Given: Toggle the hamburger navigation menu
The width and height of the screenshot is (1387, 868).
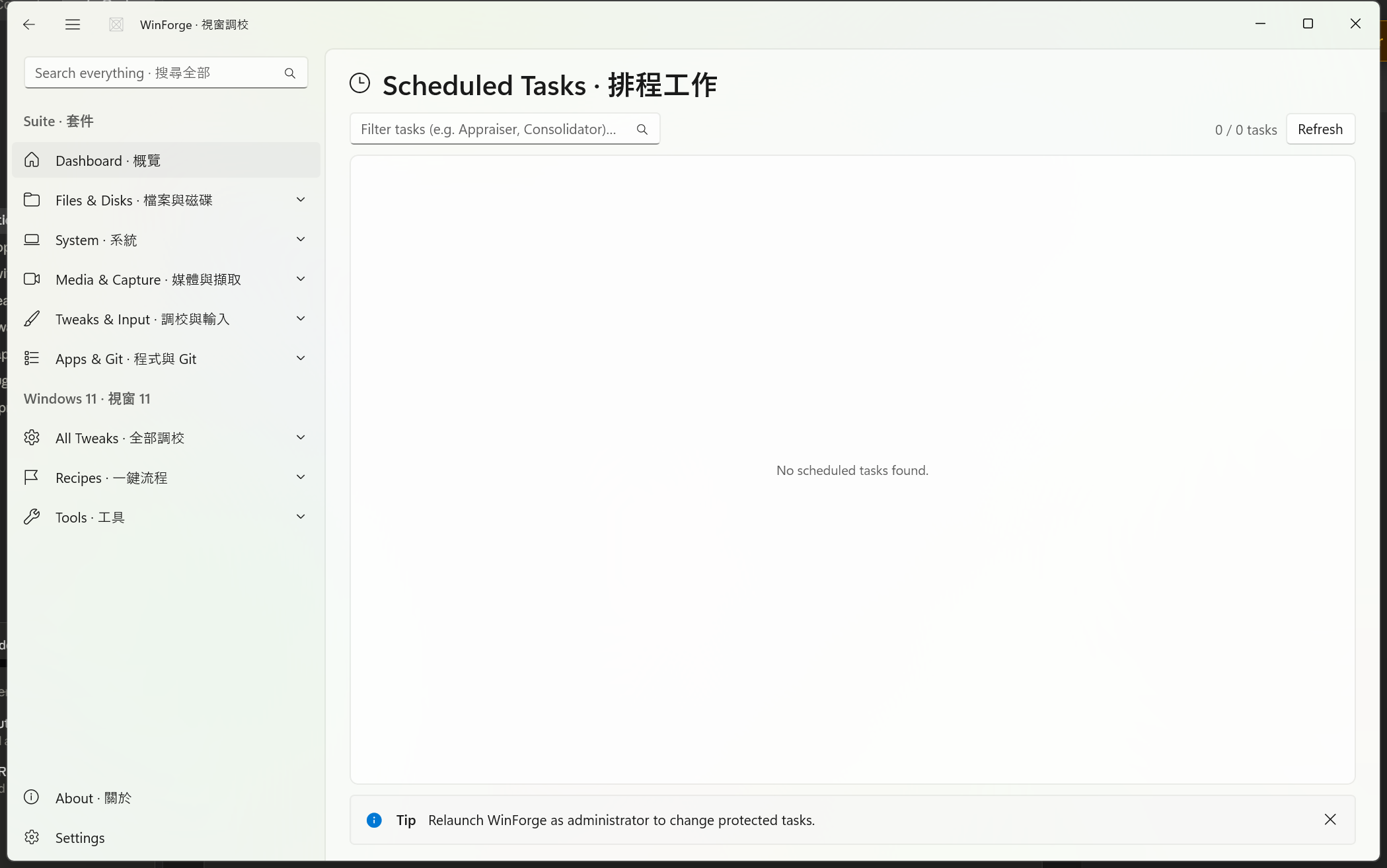Looking at the screenshot, I should pos(73,24).
